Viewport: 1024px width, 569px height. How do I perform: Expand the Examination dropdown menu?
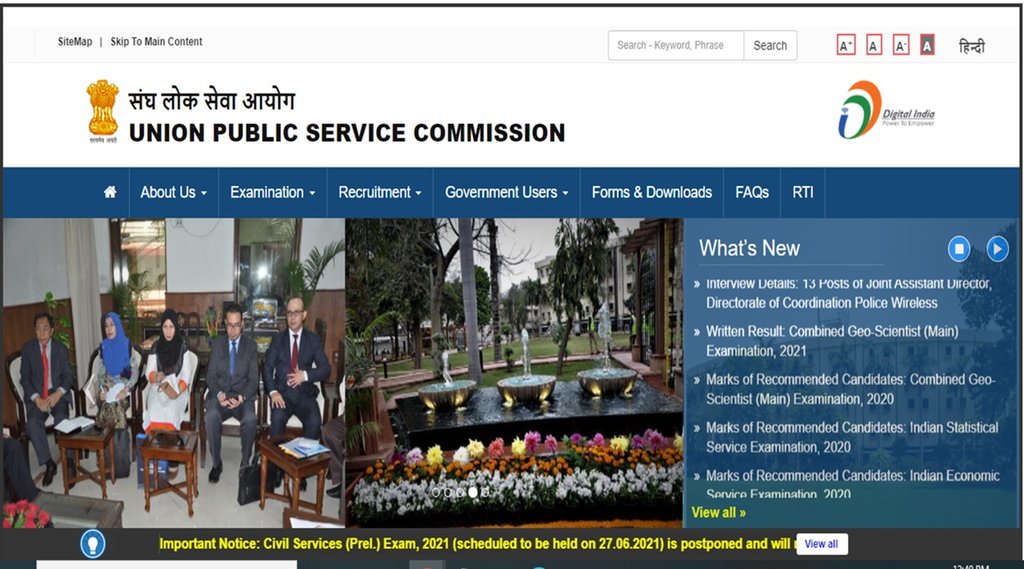(272, 192)
